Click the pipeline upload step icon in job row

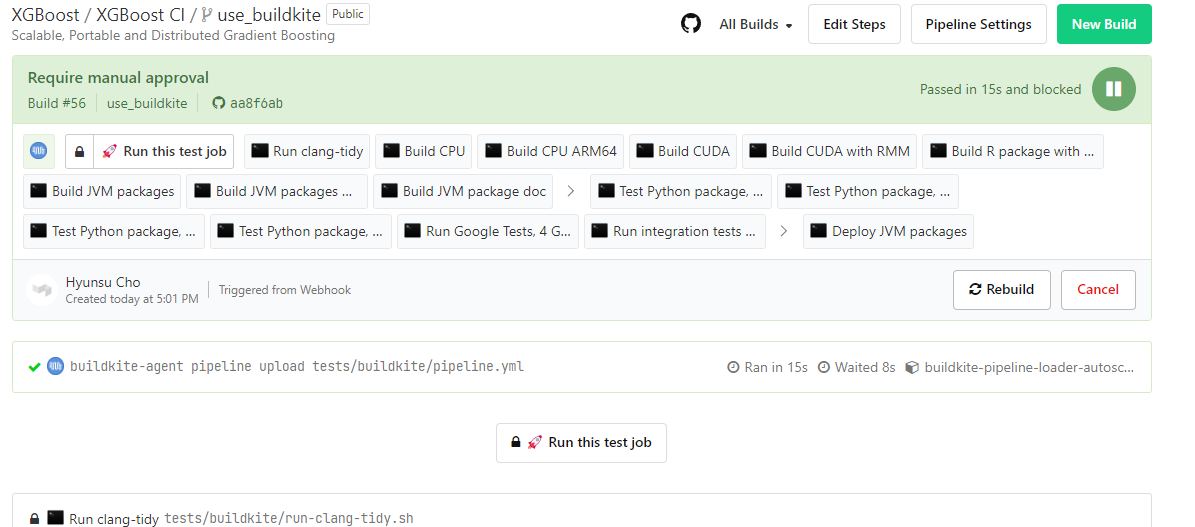(54, 367)
